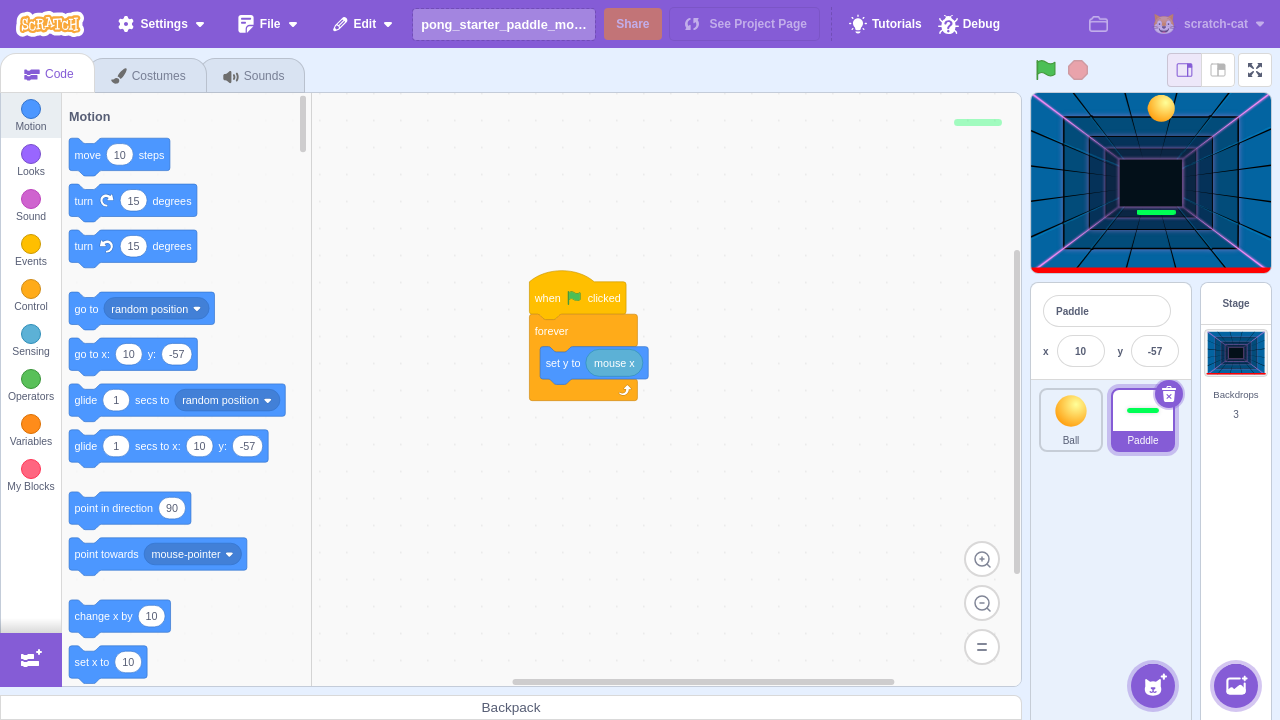Select the Motion block category
The height and width of the screenshot is (720, 1280).
(x=30, y=115)
